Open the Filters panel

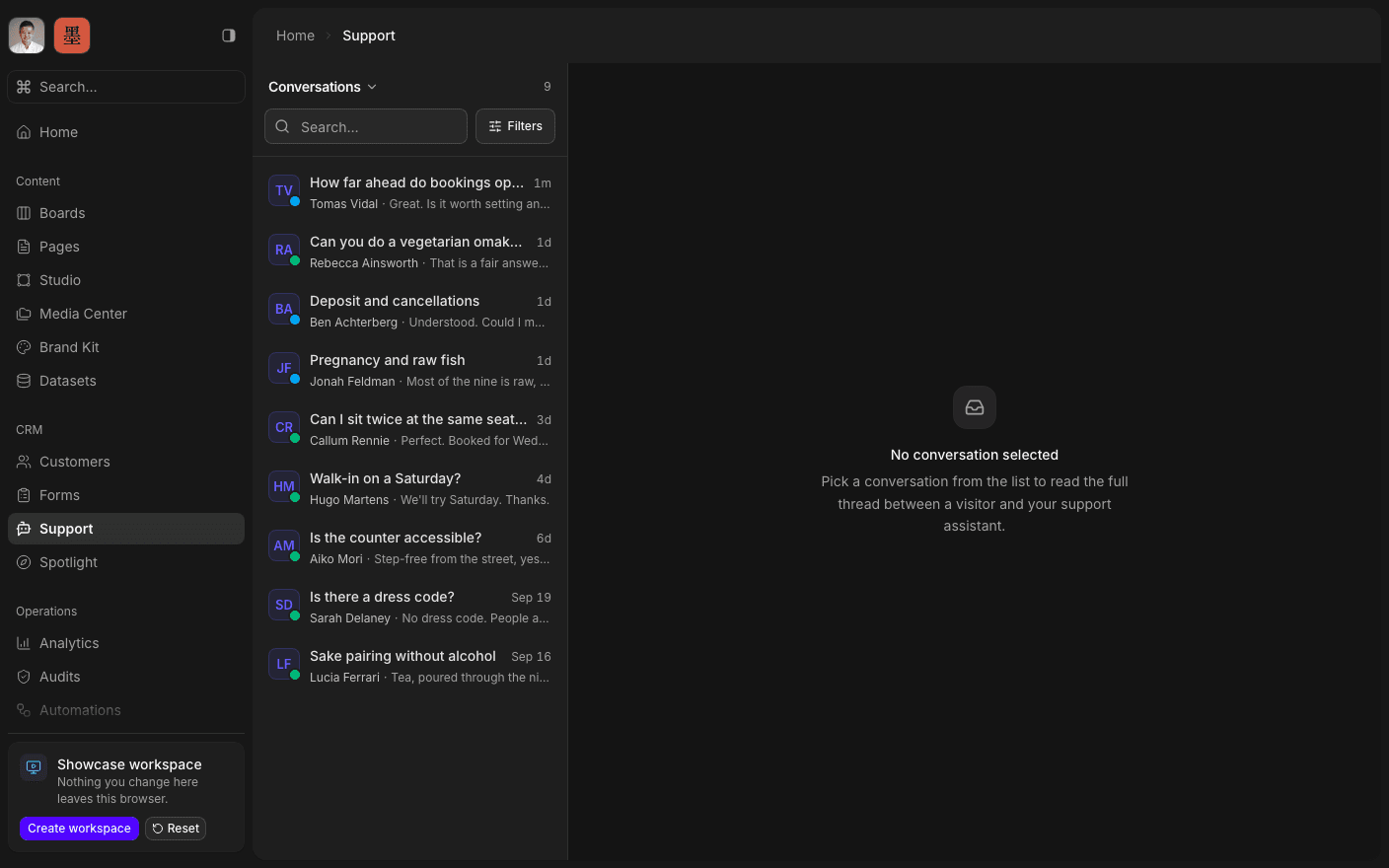(515, 126)
